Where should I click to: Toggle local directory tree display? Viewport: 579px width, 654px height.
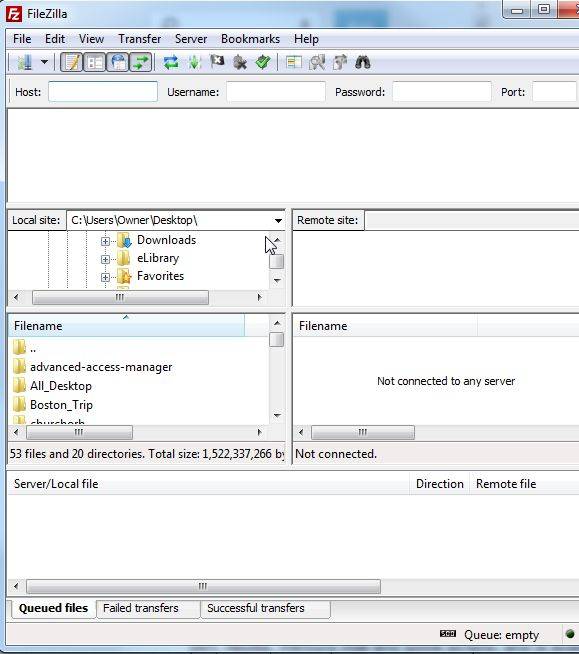click(x=95, y=63)
